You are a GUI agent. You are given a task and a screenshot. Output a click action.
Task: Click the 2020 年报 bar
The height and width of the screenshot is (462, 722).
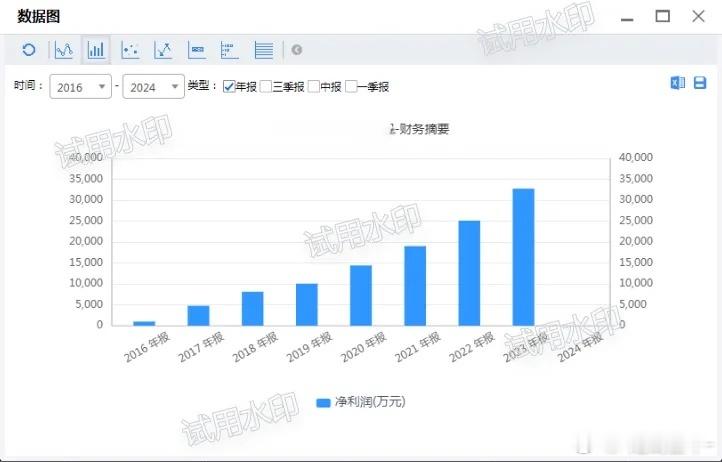pyautogui.click(x=361, y=295)
